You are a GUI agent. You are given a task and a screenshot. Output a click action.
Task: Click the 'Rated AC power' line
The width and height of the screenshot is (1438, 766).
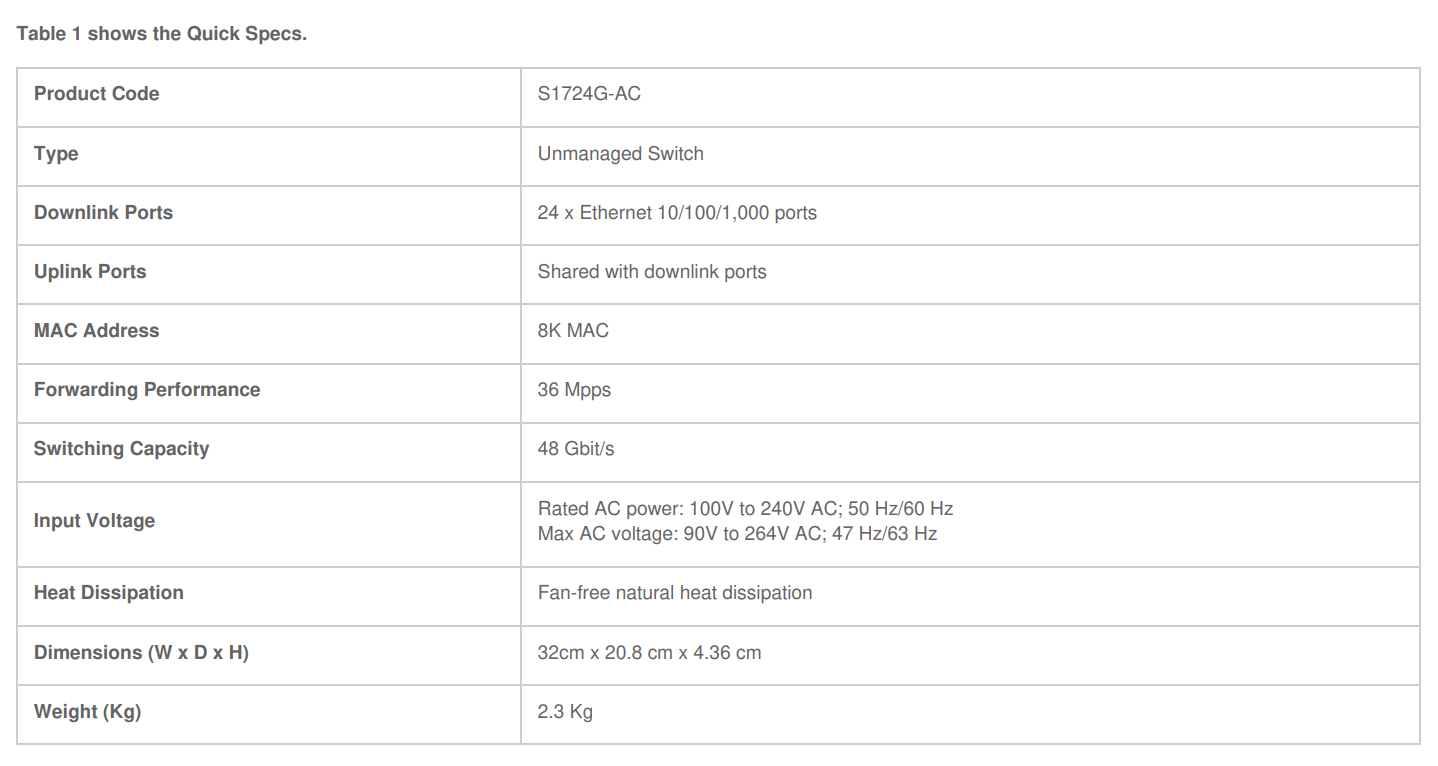tap(745, 509)
